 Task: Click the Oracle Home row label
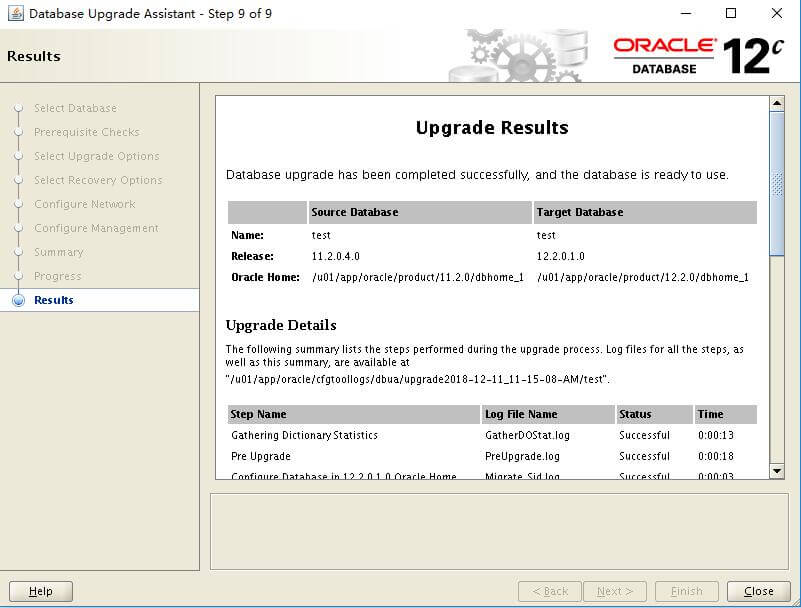(x=265, y=277)
